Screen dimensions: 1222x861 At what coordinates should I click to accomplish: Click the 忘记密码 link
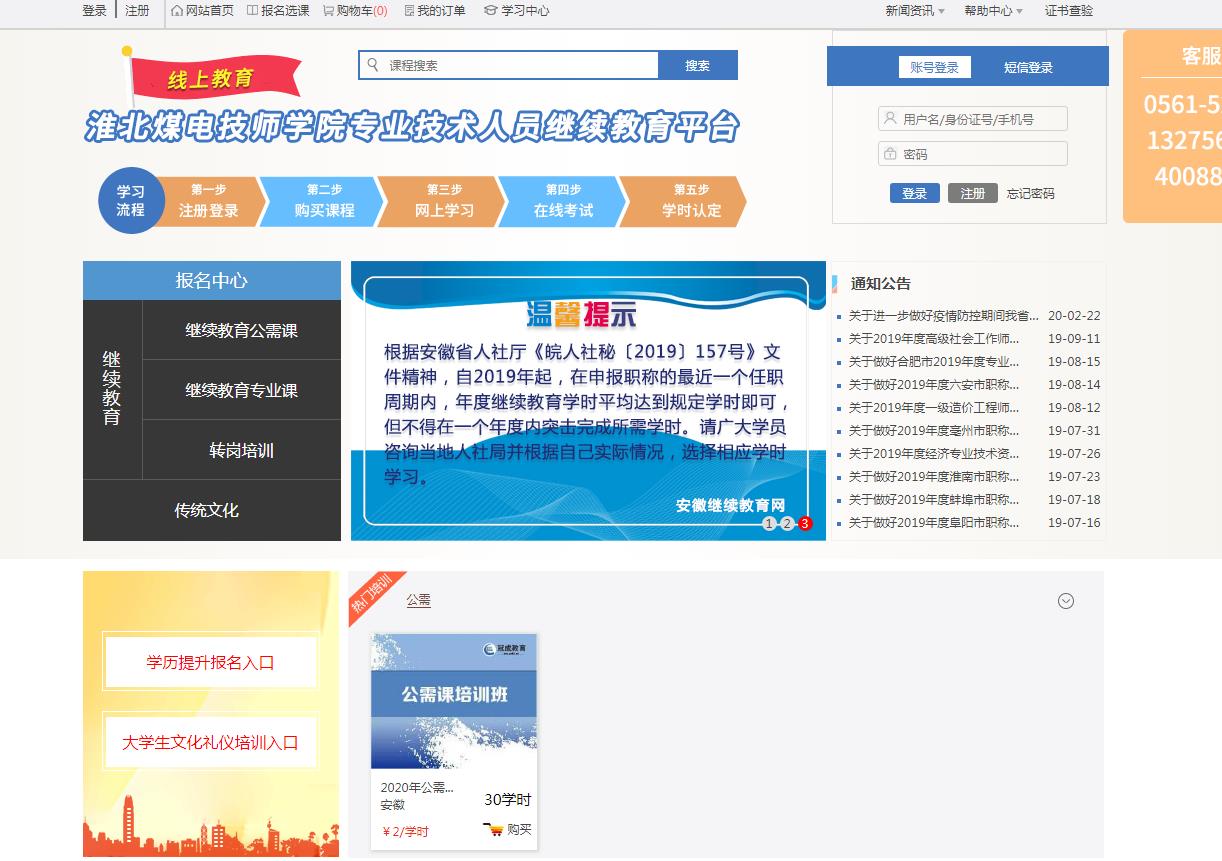click(x=1030, y=193)
